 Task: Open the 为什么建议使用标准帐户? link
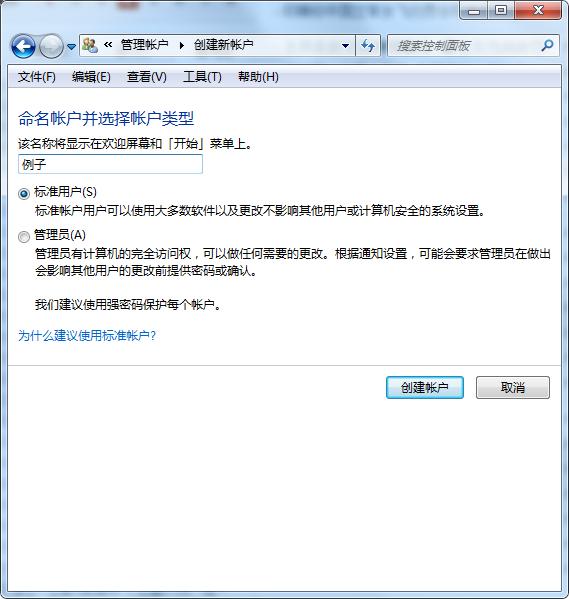[87, 336]
